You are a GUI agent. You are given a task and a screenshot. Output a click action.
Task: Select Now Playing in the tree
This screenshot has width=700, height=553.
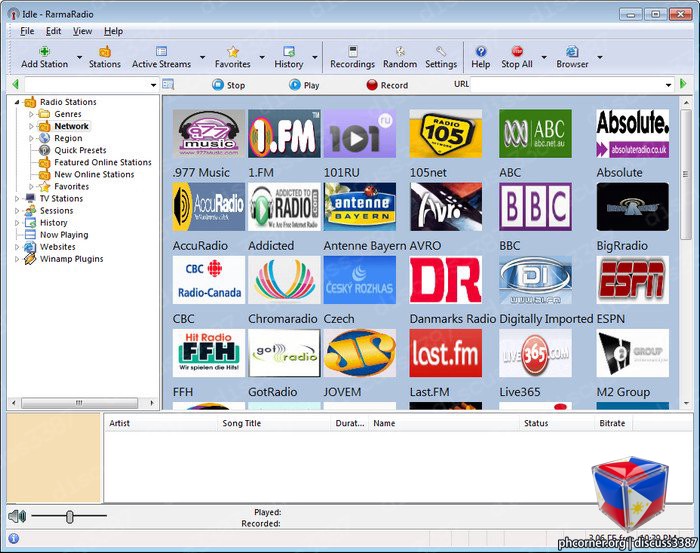point(64,235)
